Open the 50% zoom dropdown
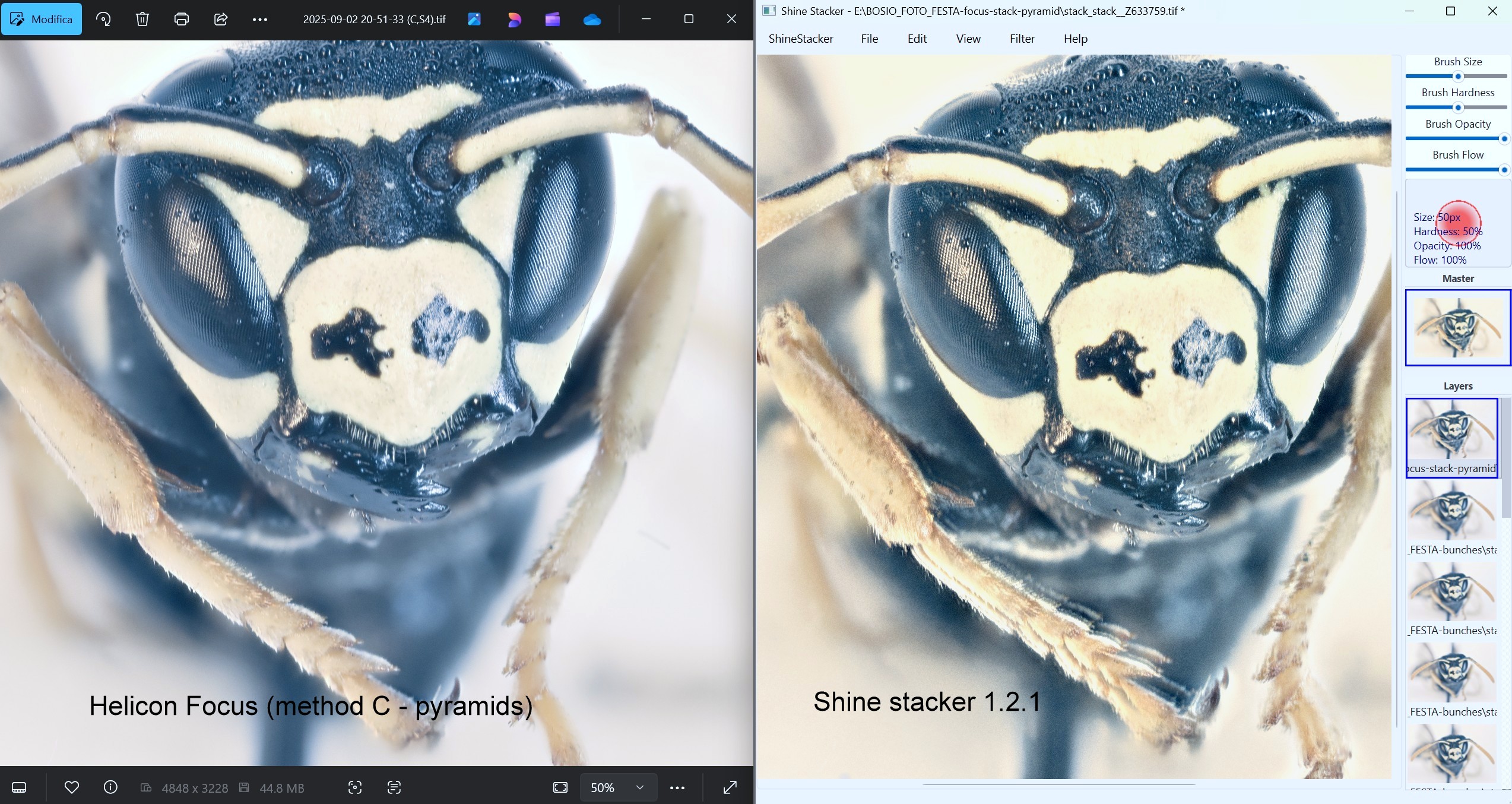Screen dimensions: 1512x804 tap(617, 787)
